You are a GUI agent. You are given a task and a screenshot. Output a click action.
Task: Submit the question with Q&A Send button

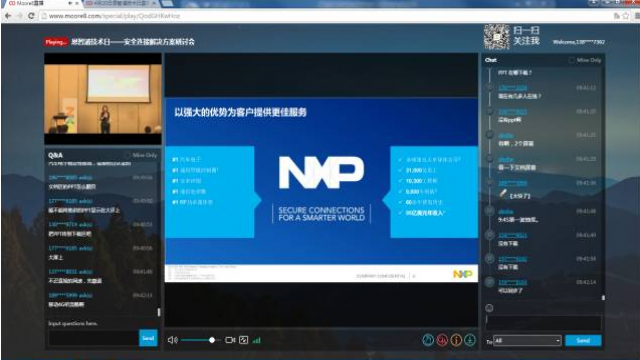[x=148, y=338]
